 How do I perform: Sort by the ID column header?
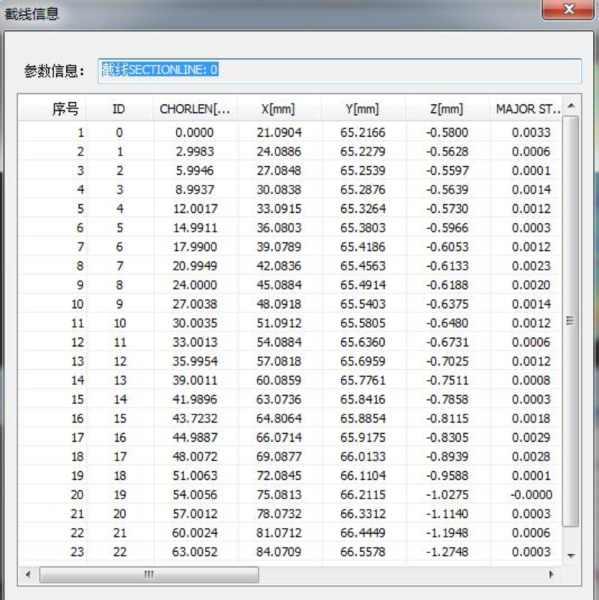tap(119, 109)
